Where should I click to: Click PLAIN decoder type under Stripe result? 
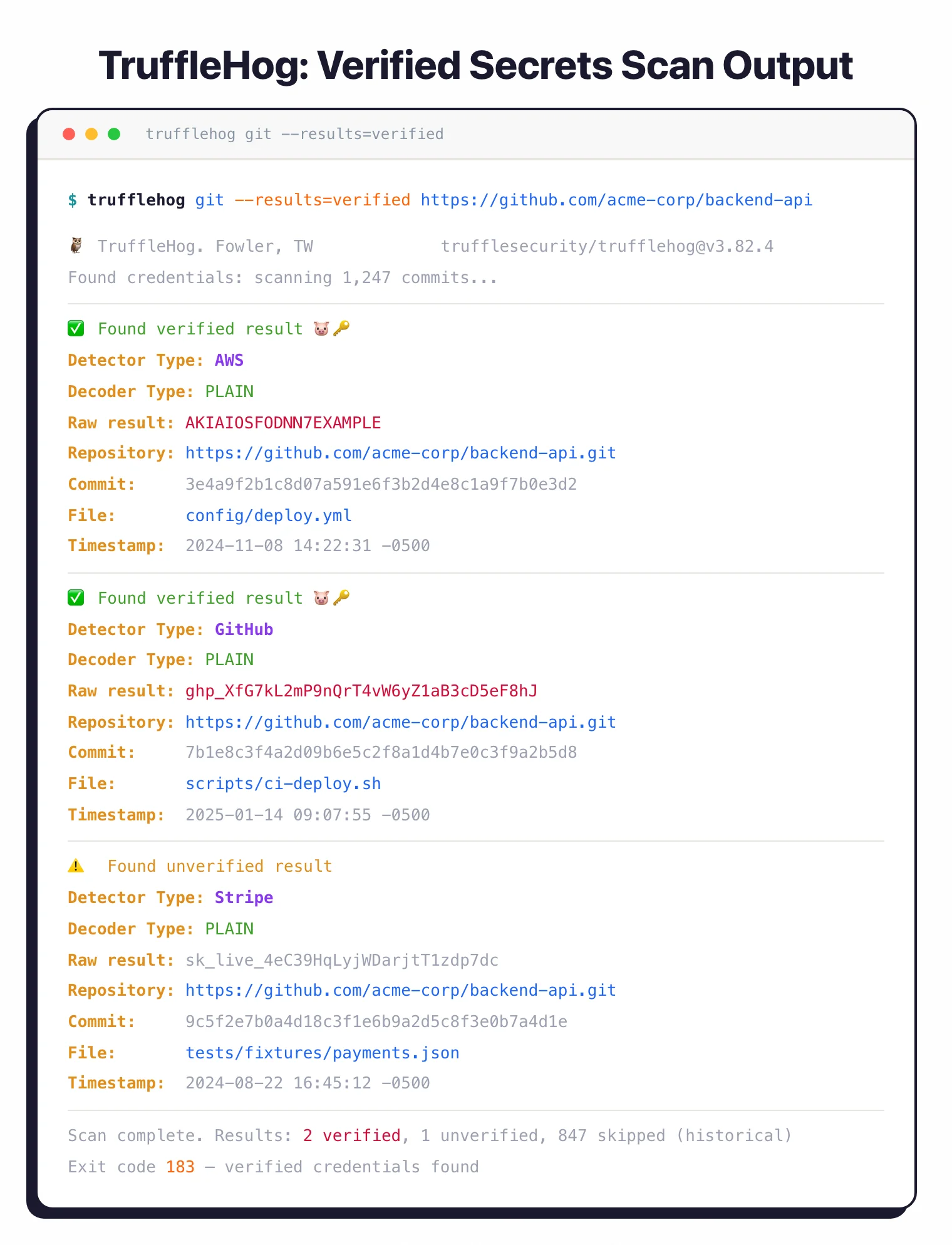pos(229,929)
